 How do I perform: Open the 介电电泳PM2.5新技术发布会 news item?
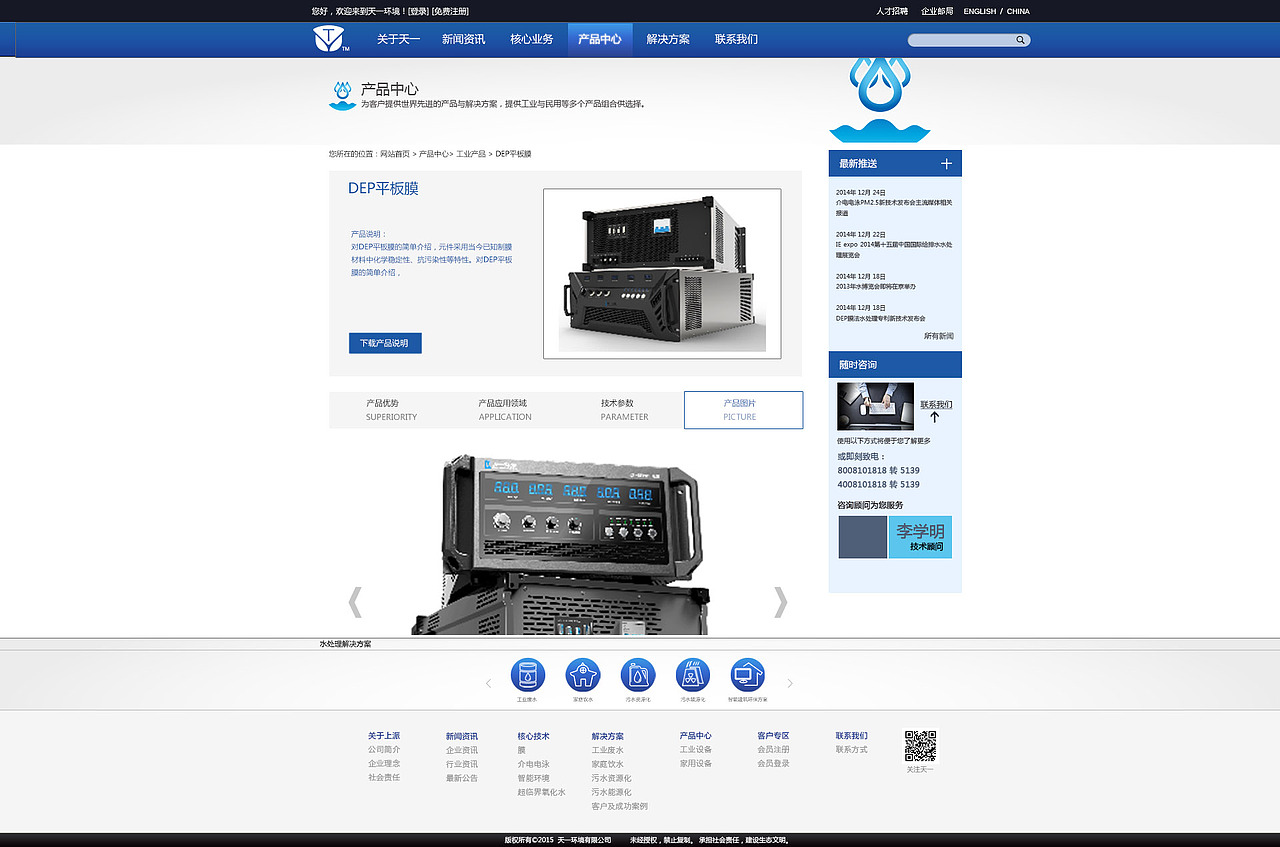tap(894, 207)
